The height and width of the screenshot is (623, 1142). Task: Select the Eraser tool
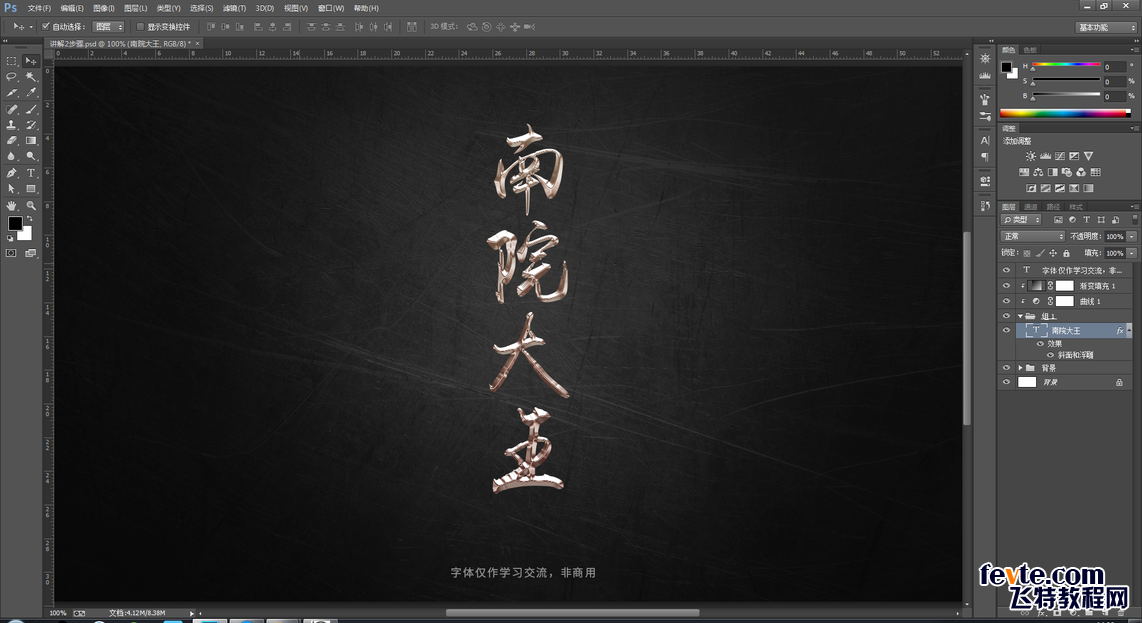(x=11, y=141)
